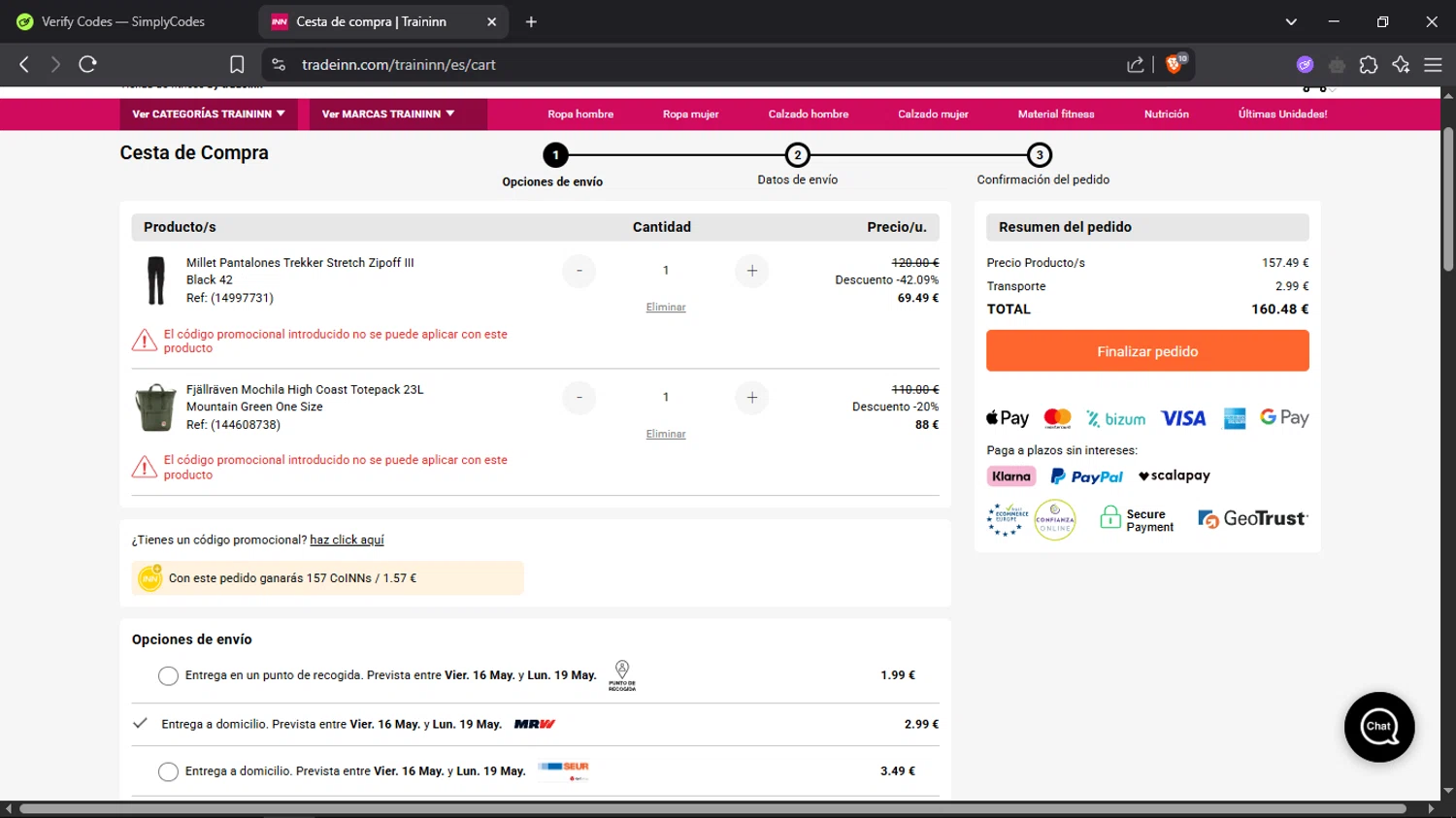Open Fjällräven backpack product thumbnail

click(154, 408)
